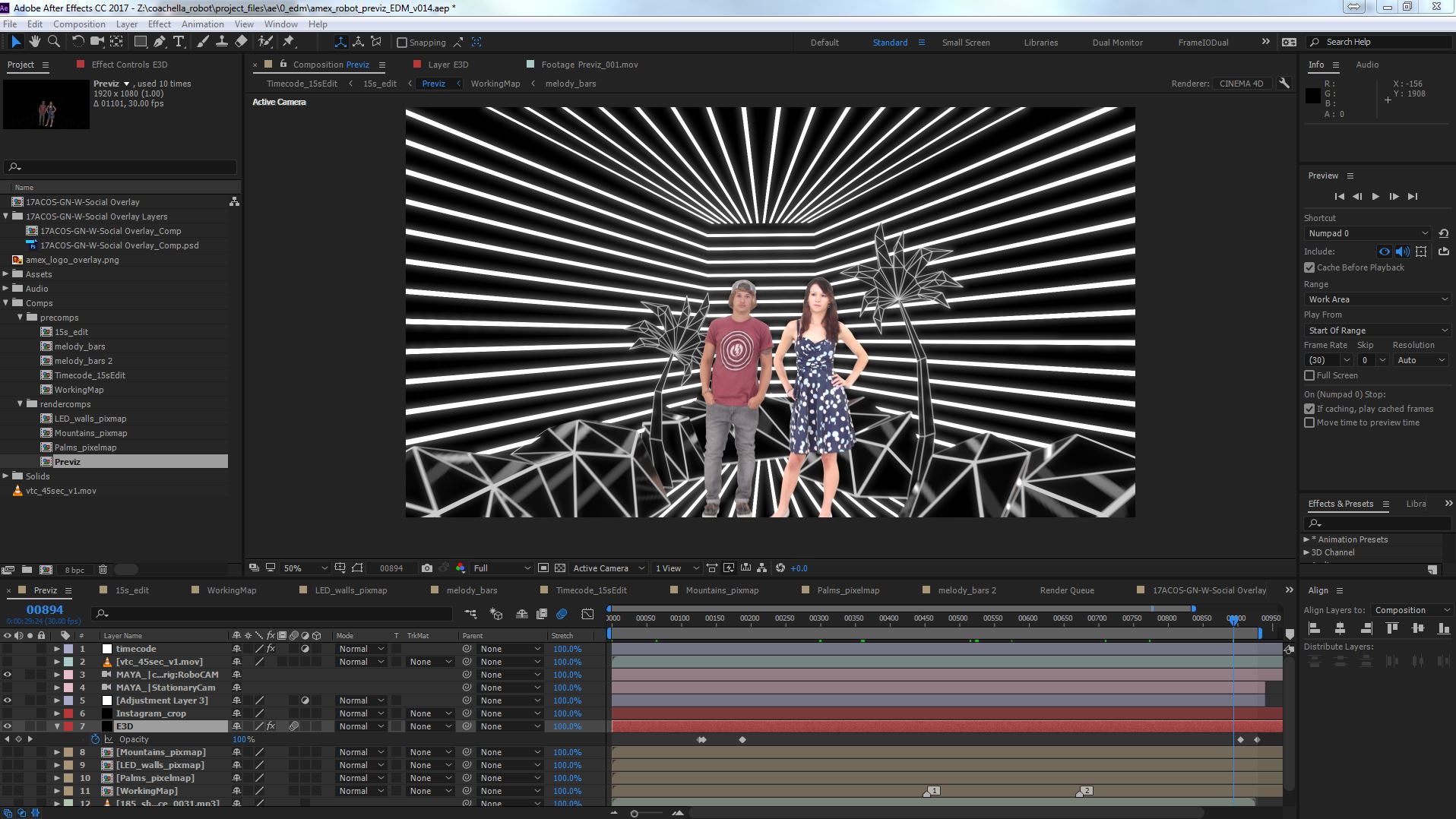Open the Active Camera view dropdown

608,568
